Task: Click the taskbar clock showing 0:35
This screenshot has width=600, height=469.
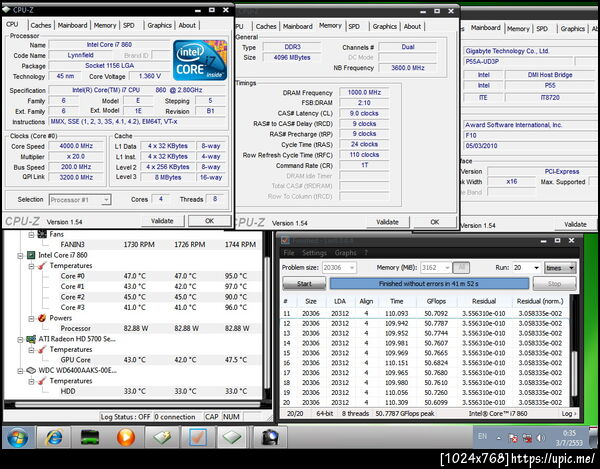Action: point(569,438)
